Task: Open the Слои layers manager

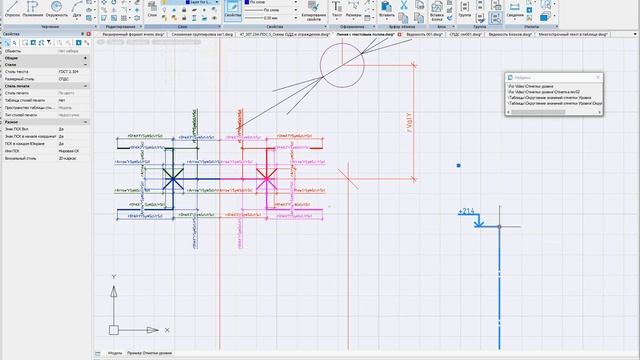Action: pyautogui.click(x=152, y=9)
